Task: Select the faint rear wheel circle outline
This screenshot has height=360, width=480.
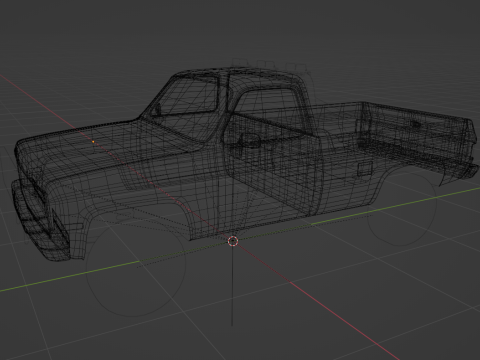Action: tap(402, 207)
